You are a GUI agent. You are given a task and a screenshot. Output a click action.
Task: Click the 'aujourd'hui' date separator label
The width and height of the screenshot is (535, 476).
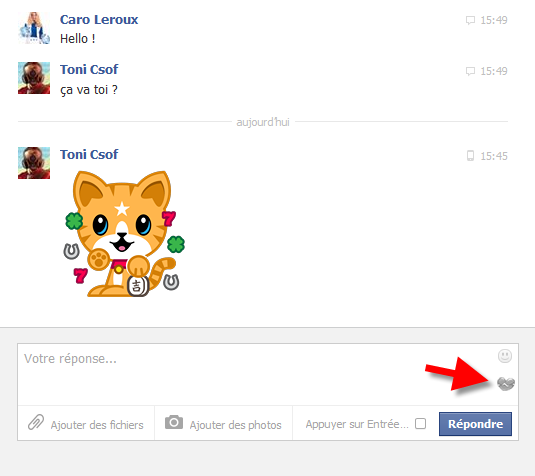[263, 122]
